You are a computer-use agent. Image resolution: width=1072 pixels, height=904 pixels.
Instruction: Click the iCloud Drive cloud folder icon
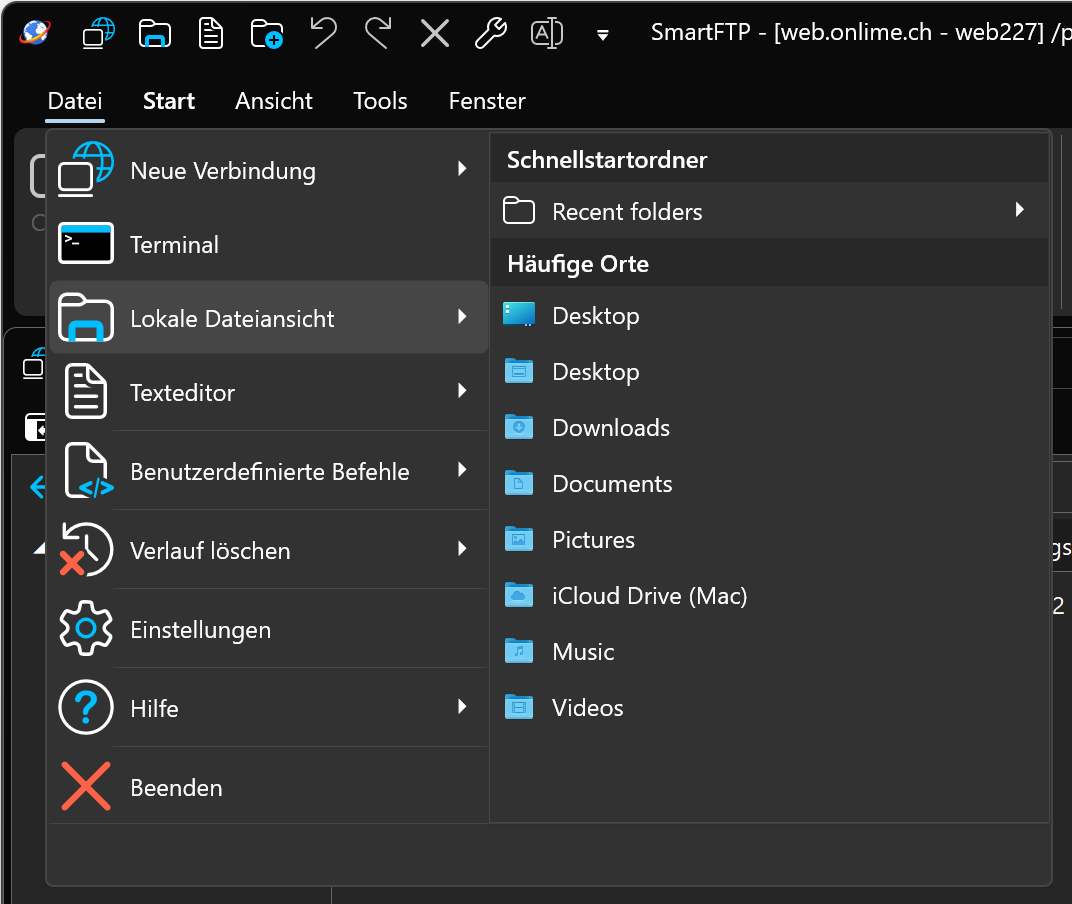point(519,595)
